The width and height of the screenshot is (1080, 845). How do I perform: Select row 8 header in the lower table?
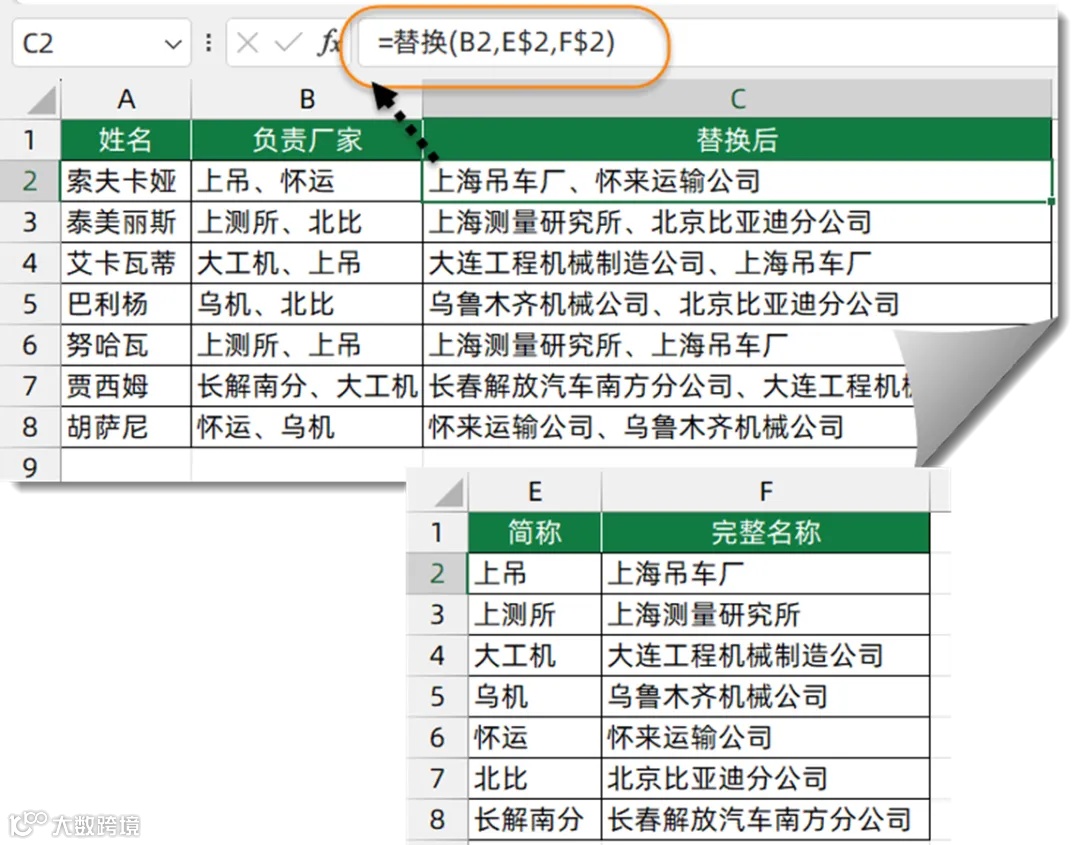(437, 819)
